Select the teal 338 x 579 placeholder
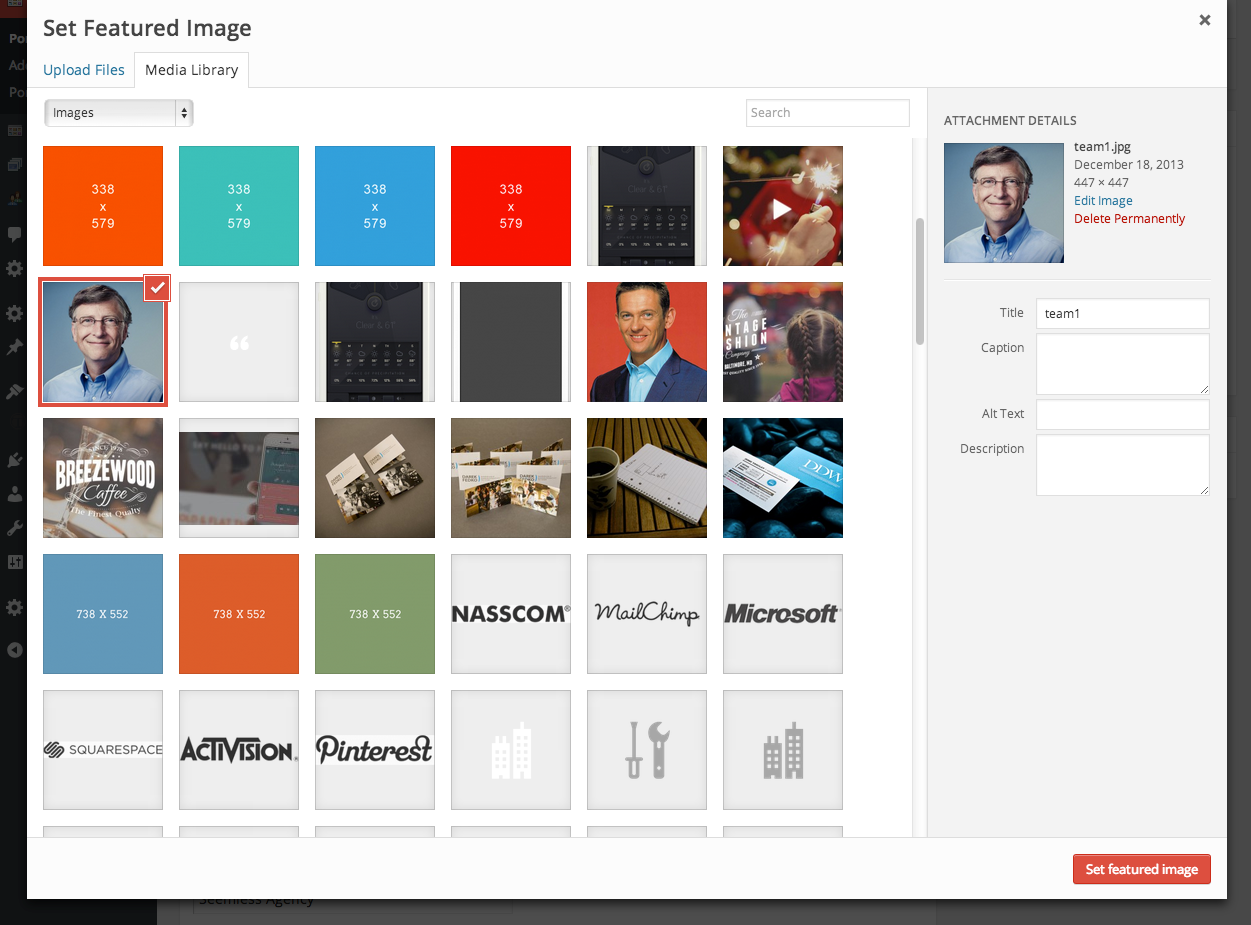 click(x=239, y=206)
